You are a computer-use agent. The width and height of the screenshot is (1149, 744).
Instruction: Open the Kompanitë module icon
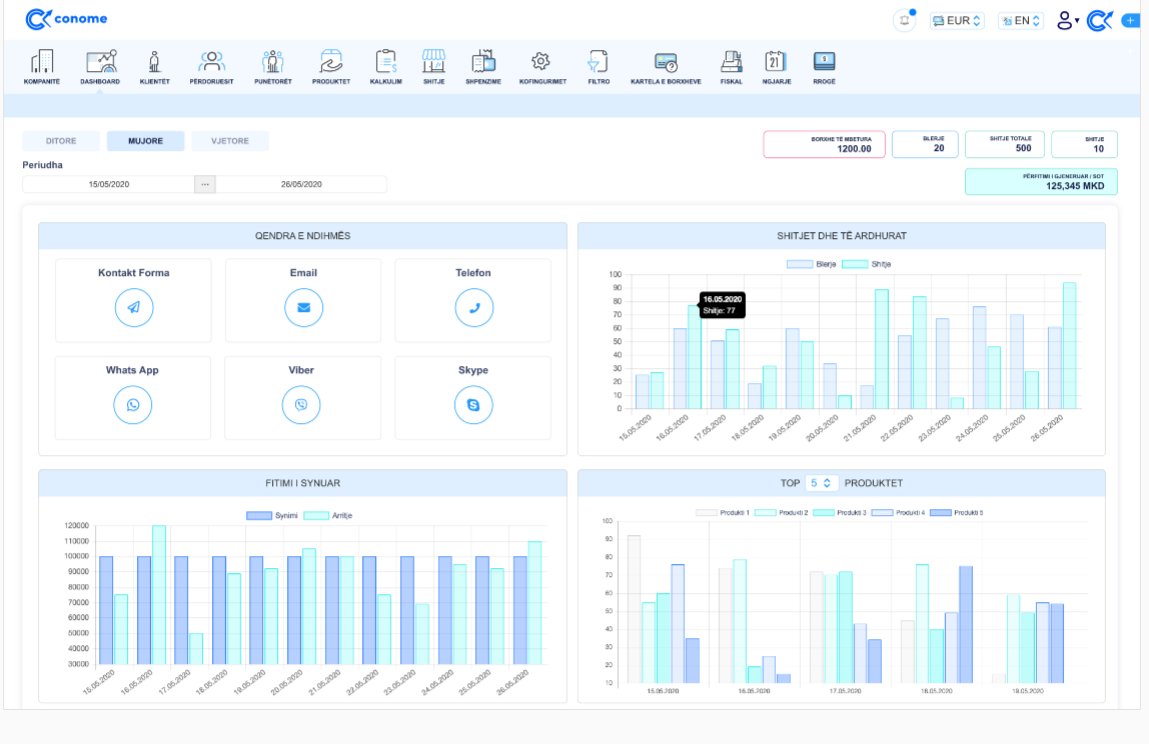click(42, 63)
